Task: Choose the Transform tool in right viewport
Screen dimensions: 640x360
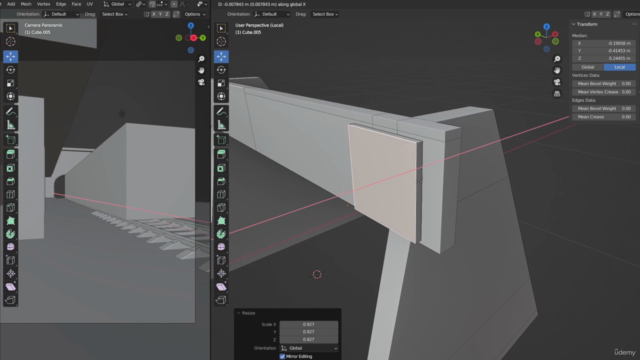Action: point(221,96)
